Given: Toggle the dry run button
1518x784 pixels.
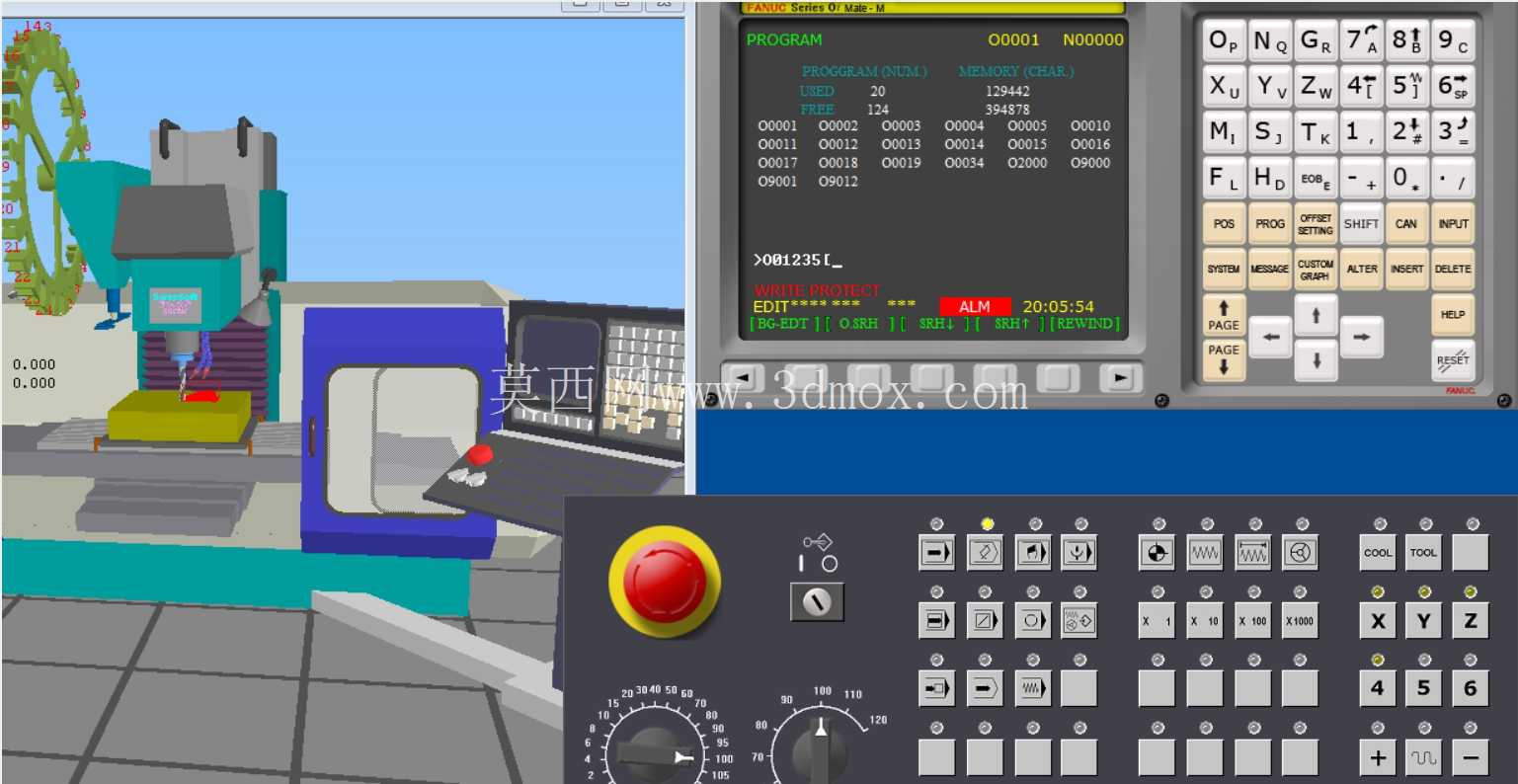Looking at the screenshot, I should pyautogui.click(x=1032, y=688).
